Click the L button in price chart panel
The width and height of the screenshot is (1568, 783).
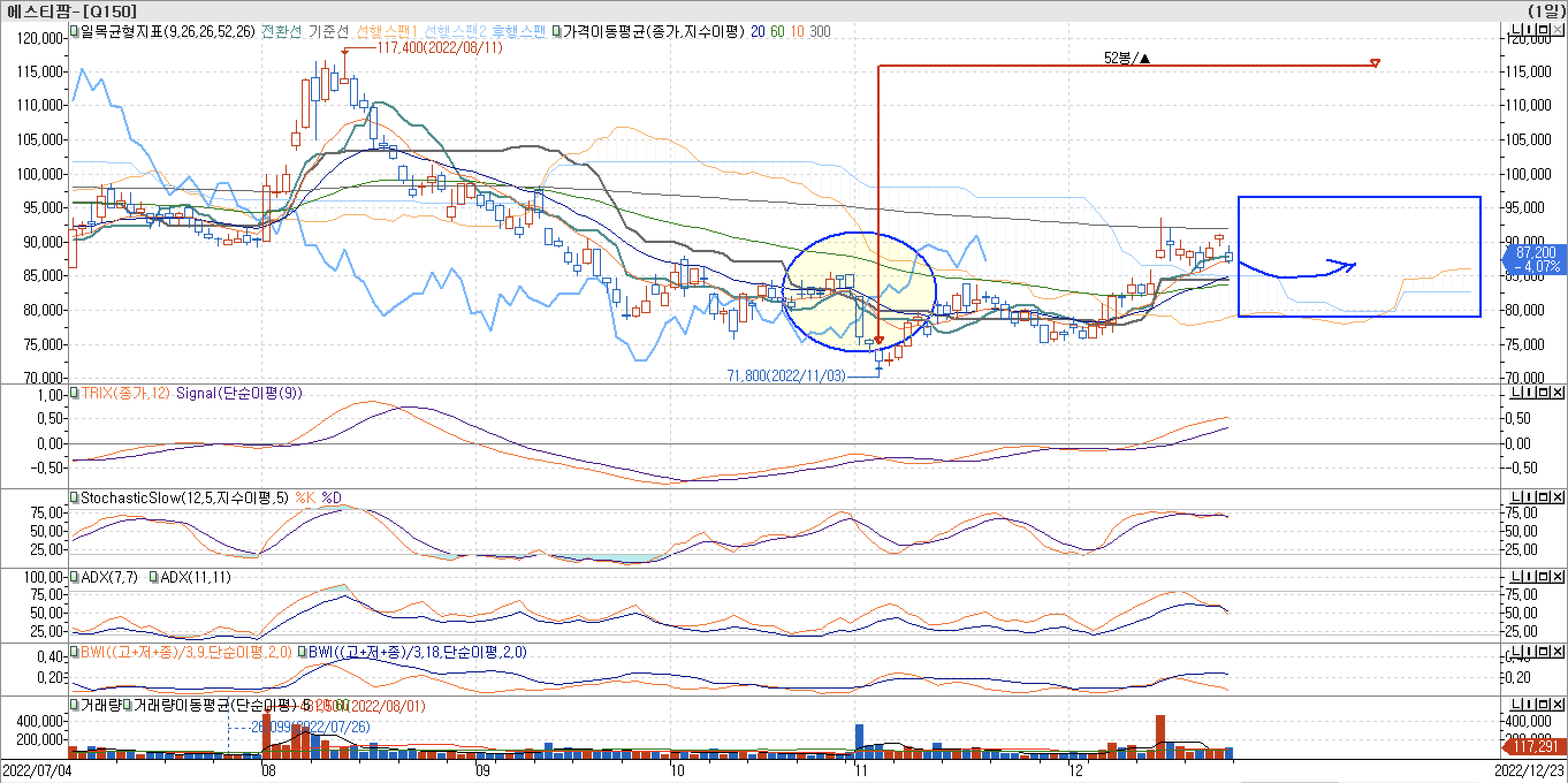pos(1517,30)
